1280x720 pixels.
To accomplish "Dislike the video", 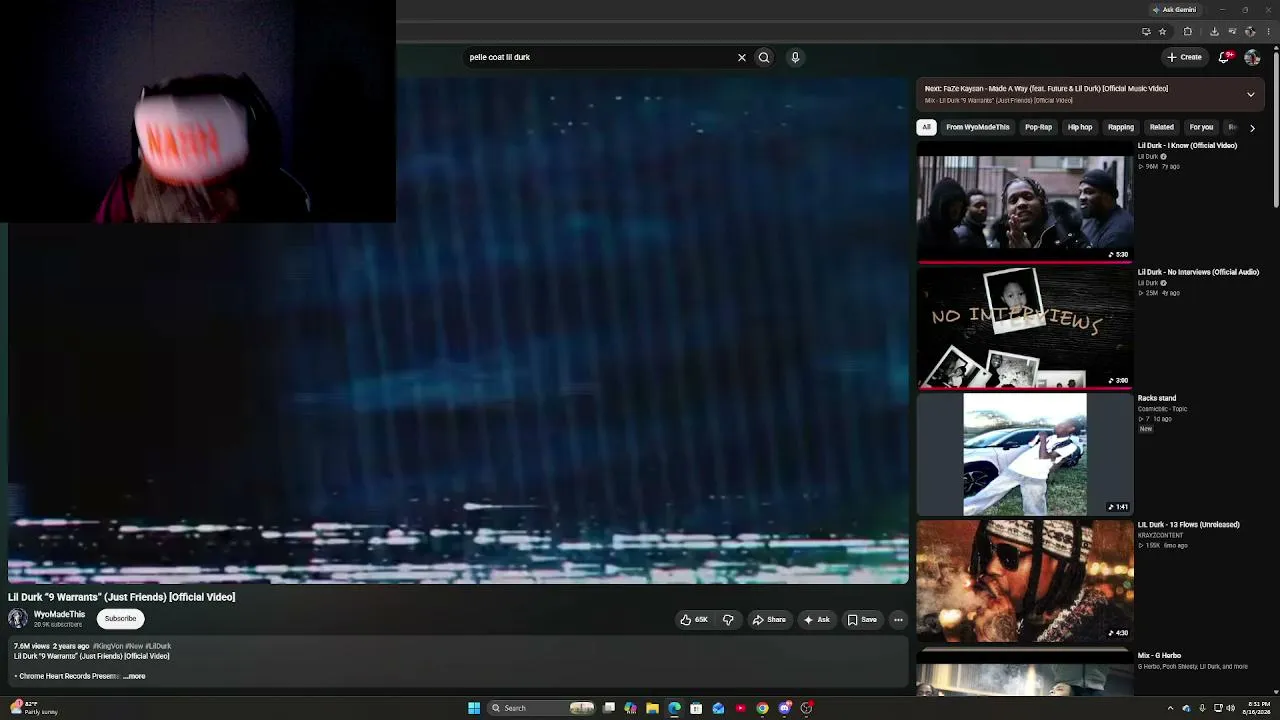I will coord(728,620).
